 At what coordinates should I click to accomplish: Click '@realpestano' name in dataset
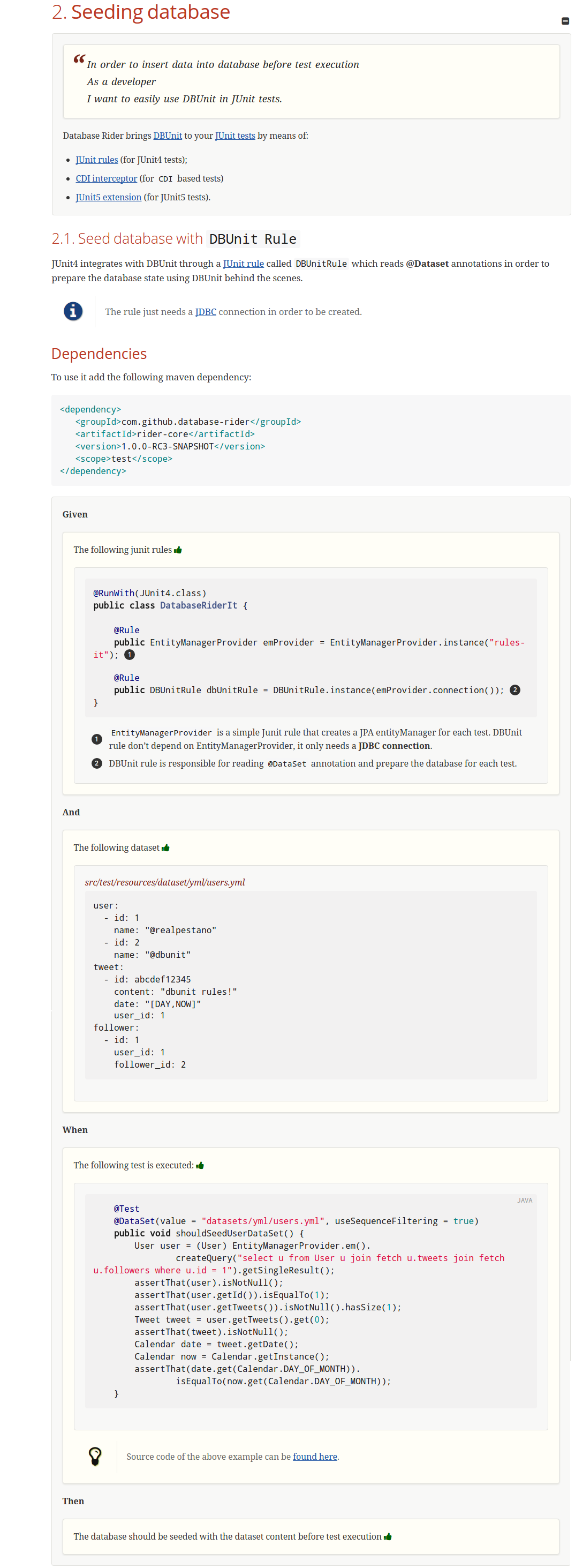[181, 931]
